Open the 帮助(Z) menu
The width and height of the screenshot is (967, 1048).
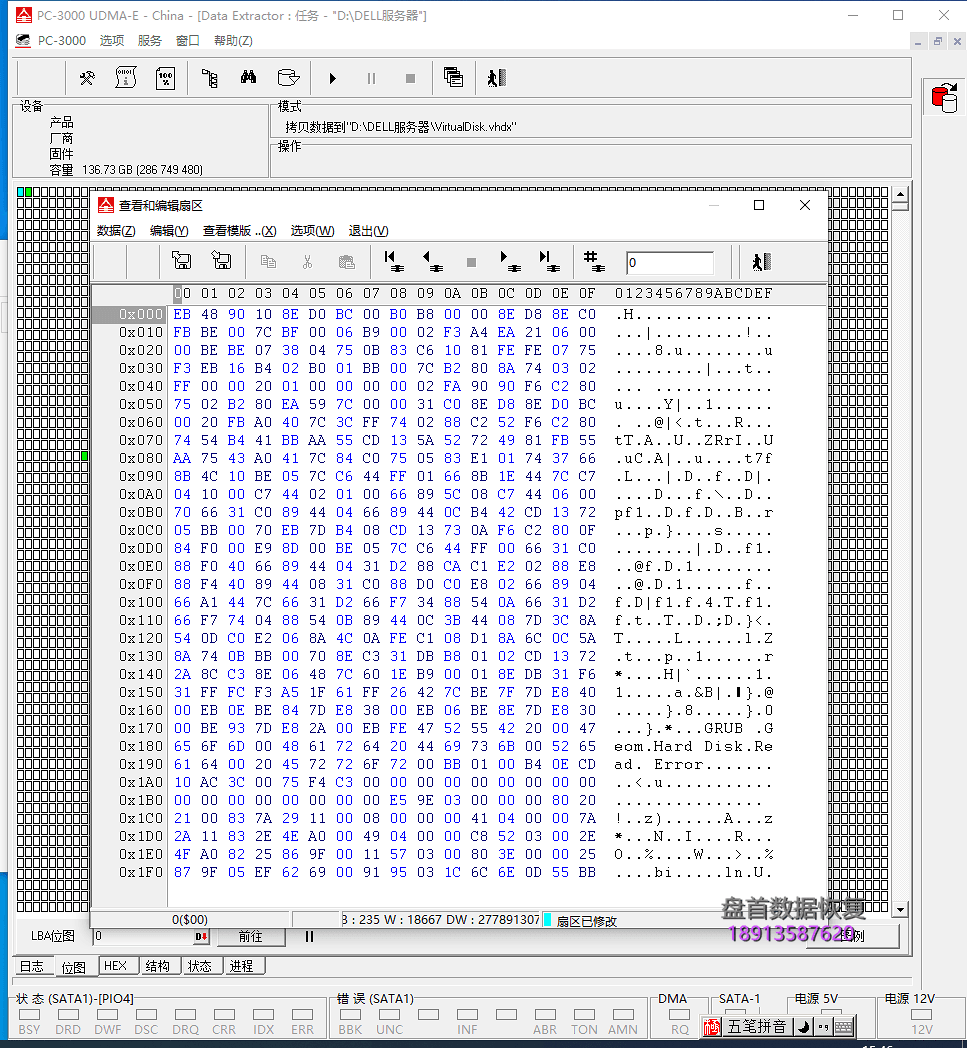click(x=233, y=40)
